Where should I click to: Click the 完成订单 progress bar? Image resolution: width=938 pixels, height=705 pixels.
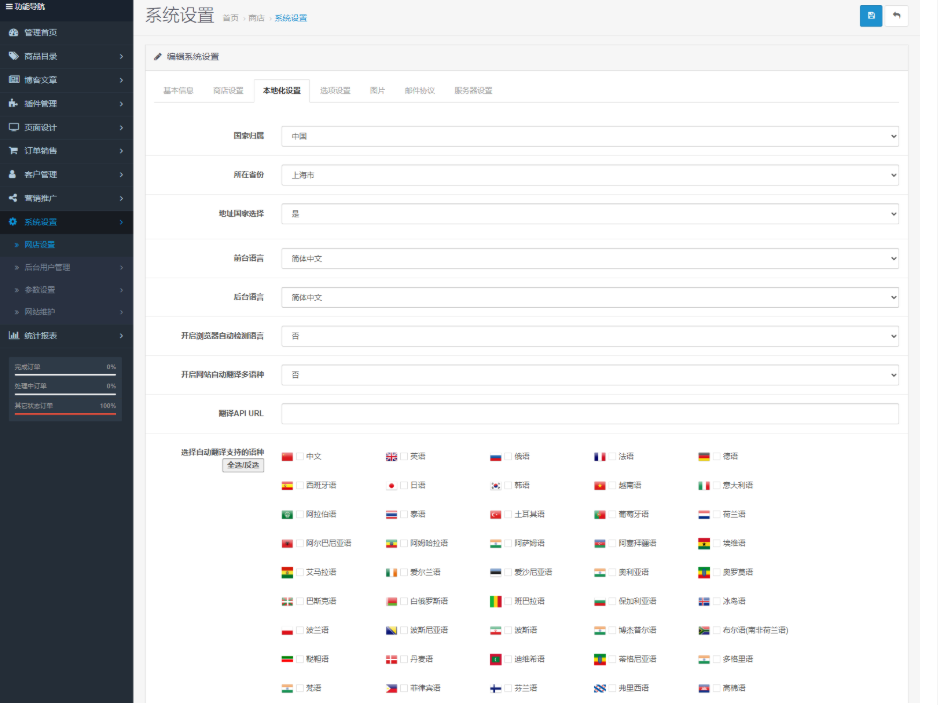65,375
